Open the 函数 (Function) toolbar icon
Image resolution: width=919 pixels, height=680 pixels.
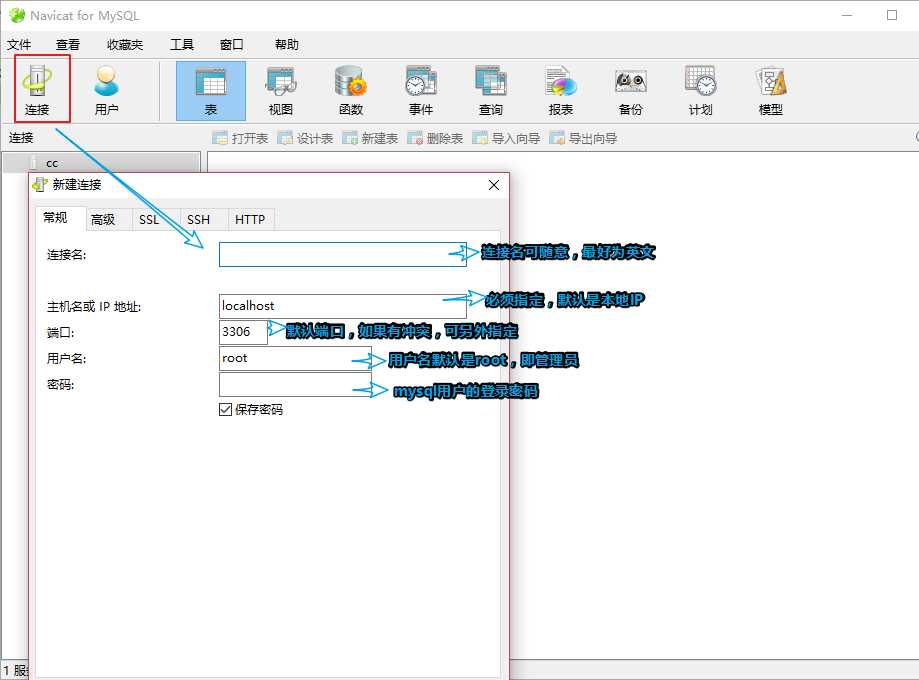(x=350, y=91)
